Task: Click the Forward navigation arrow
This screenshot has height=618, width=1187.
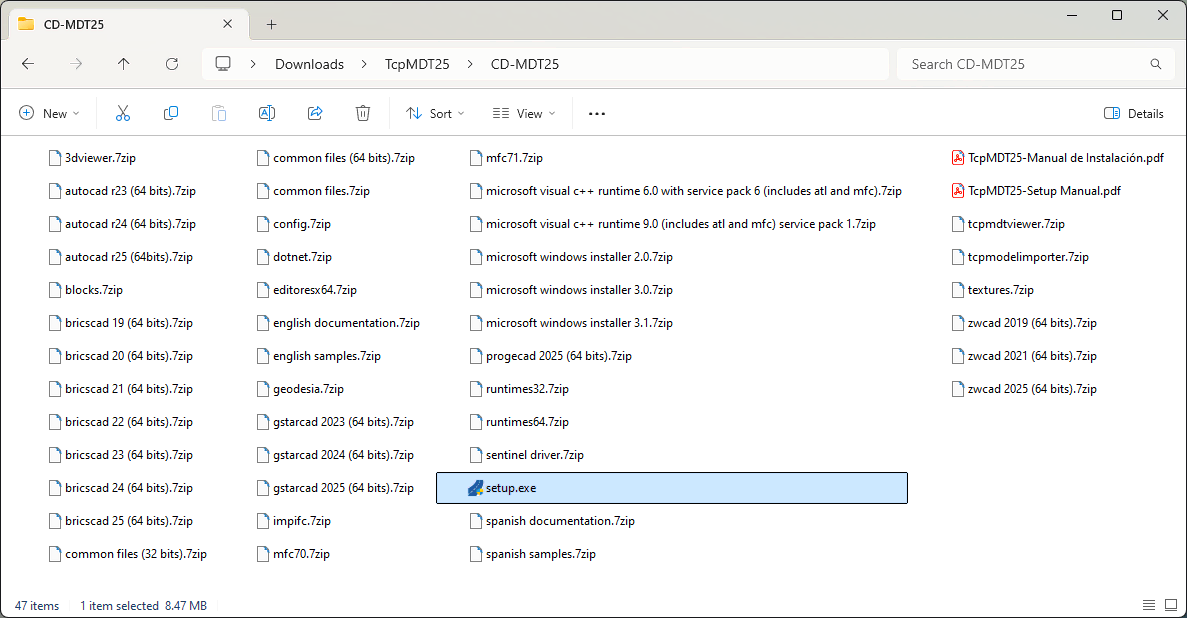Action: click(x=76, y=64)
